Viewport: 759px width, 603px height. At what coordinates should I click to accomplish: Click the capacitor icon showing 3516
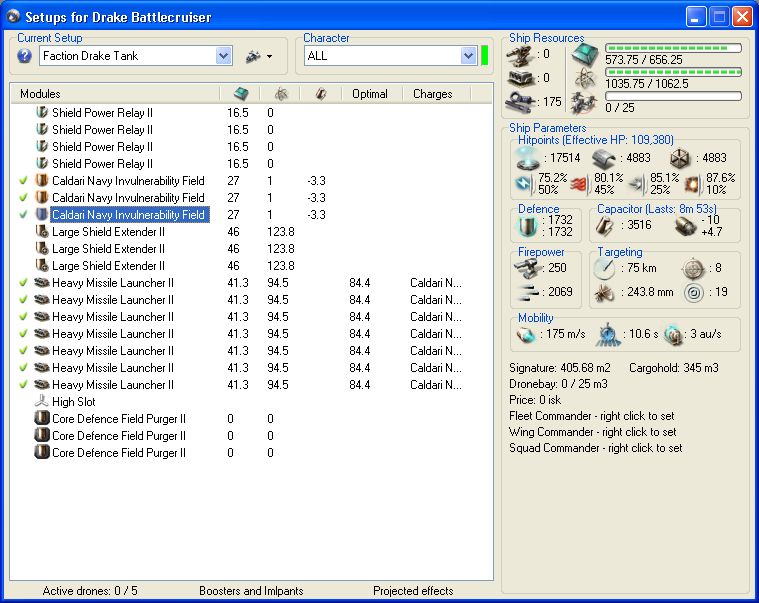pos(605,226)
